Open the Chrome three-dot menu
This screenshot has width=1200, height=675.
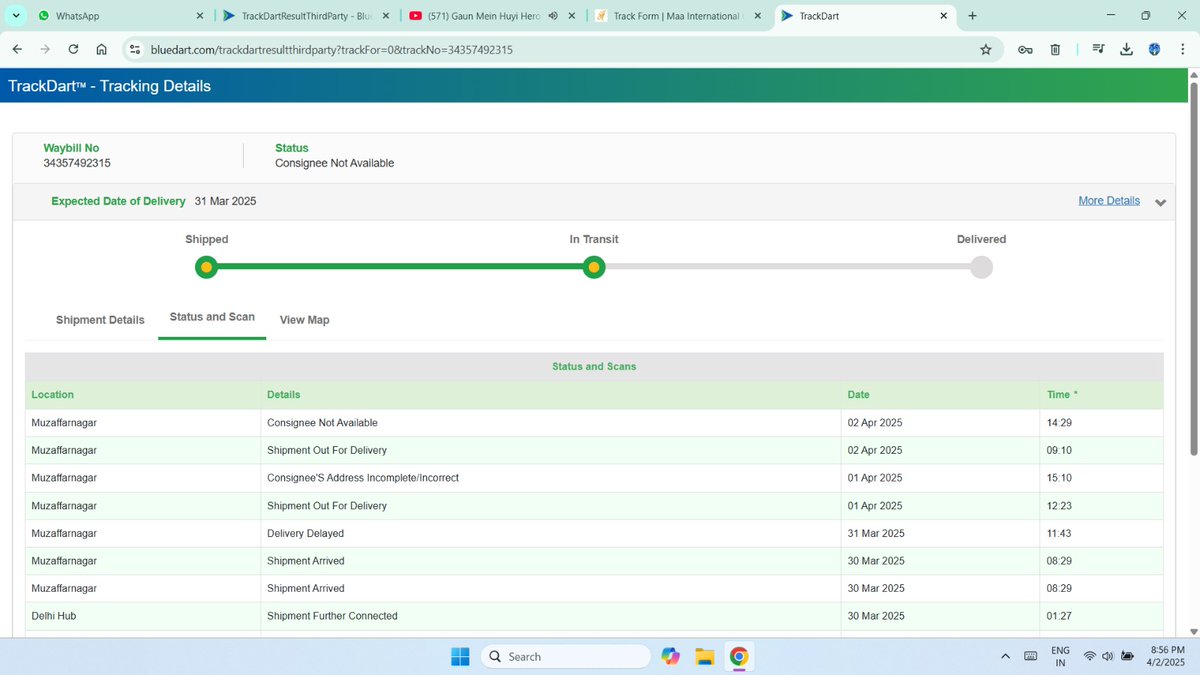click(1183, 49)
